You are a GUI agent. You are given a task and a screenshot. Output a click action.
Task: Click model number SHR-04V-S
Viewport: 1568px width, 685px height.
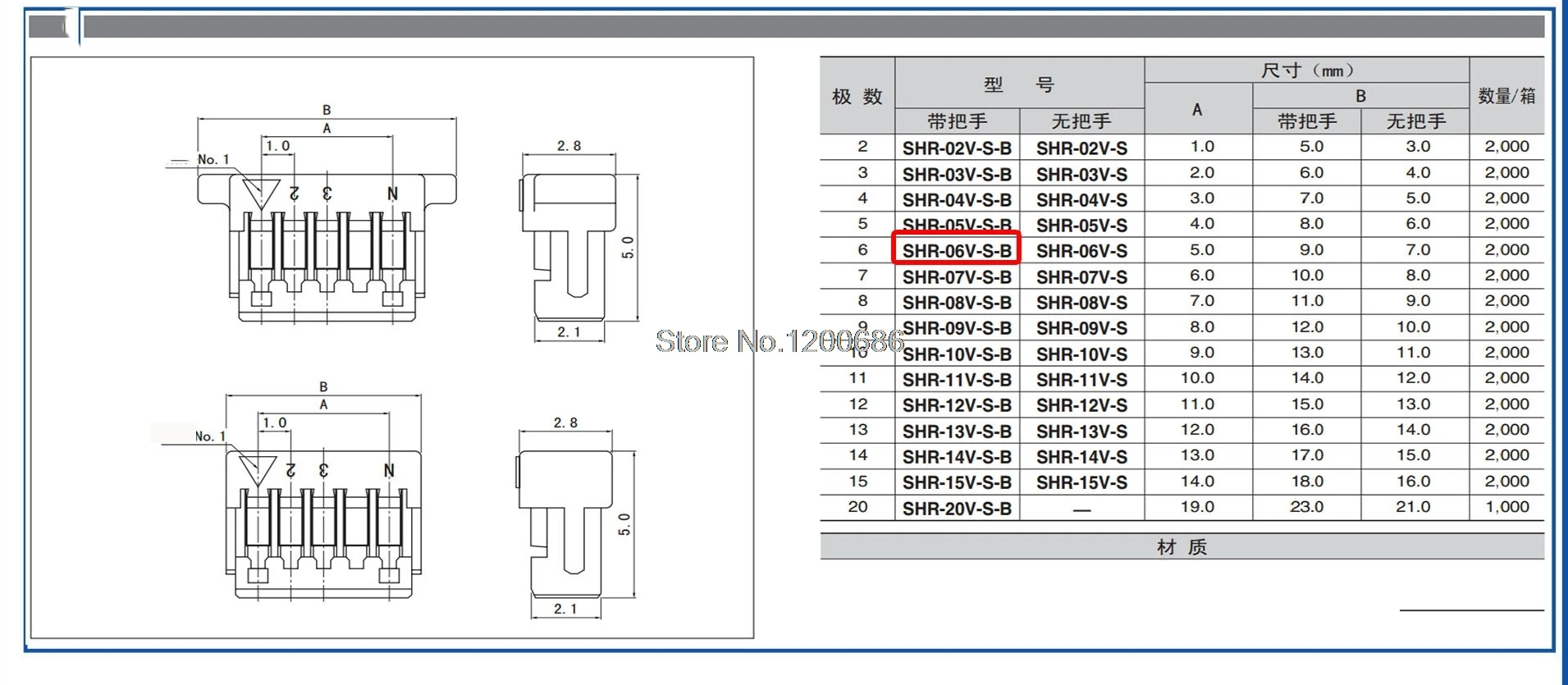(x=1081, y=200)
